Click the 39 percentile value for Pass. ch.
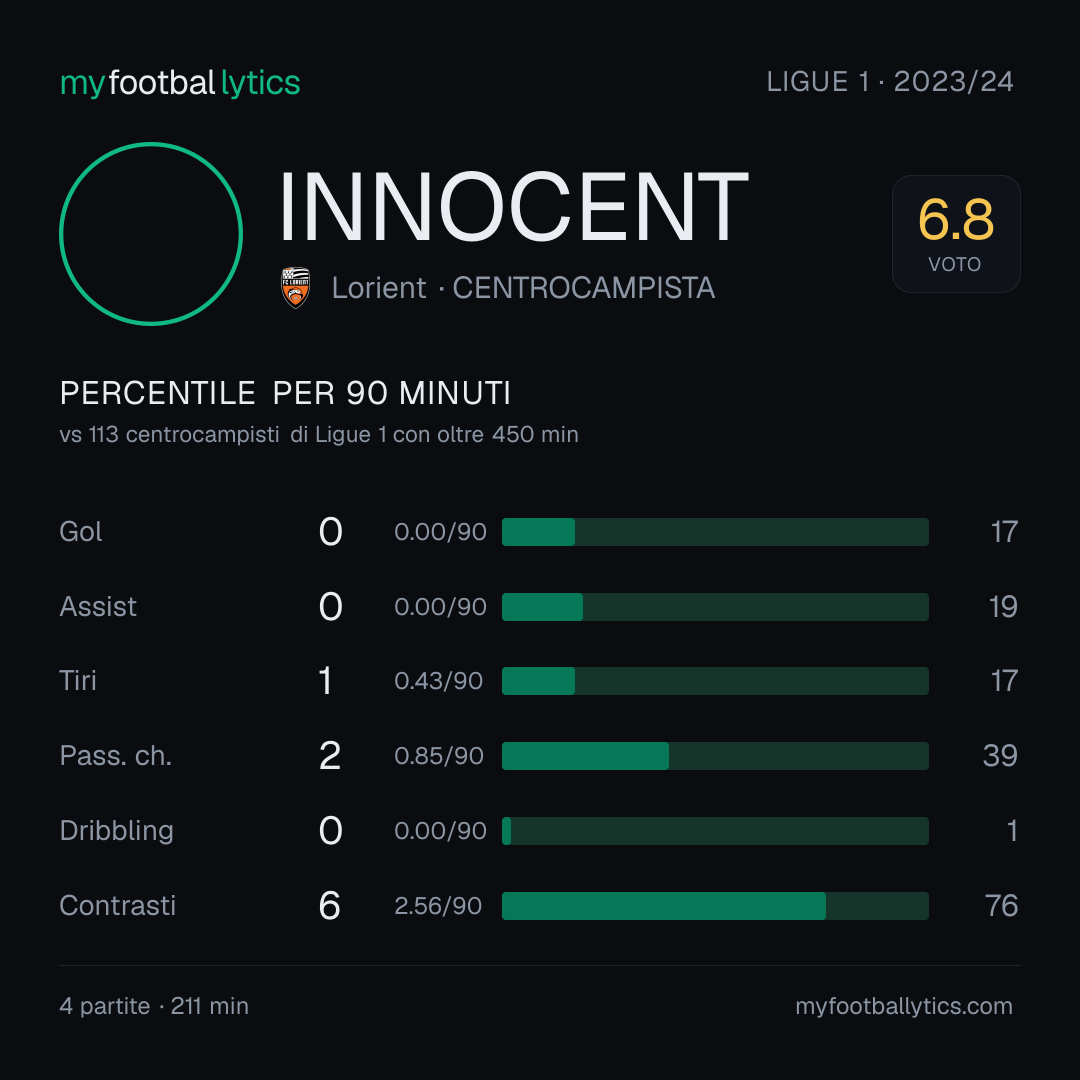Viewport: 1080px width, 1080px height. coord(1000,756)
